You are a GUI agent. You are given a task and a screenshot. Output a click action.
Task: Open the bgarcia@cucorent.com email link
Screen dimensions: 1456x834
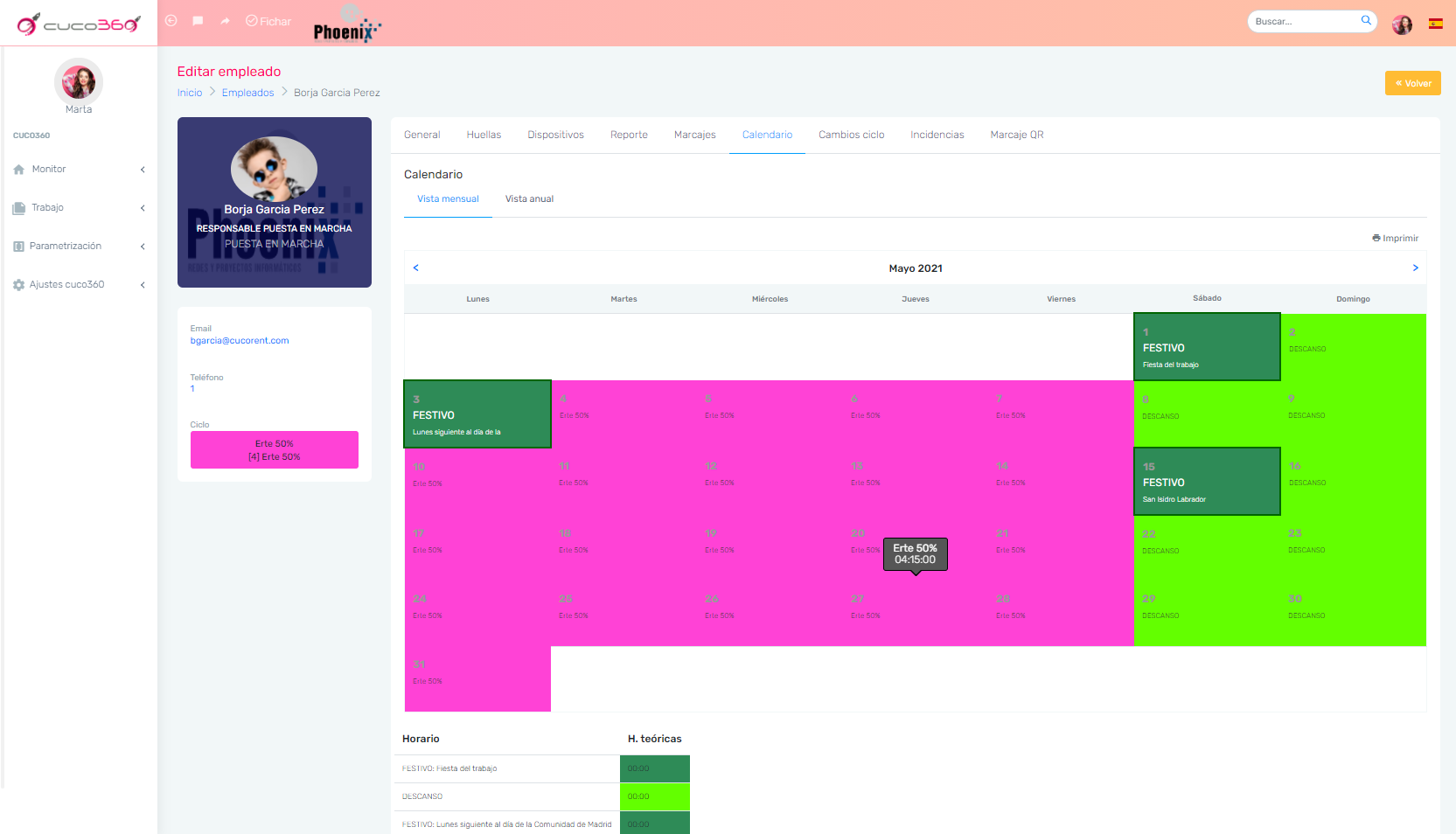tap(240, 340)
